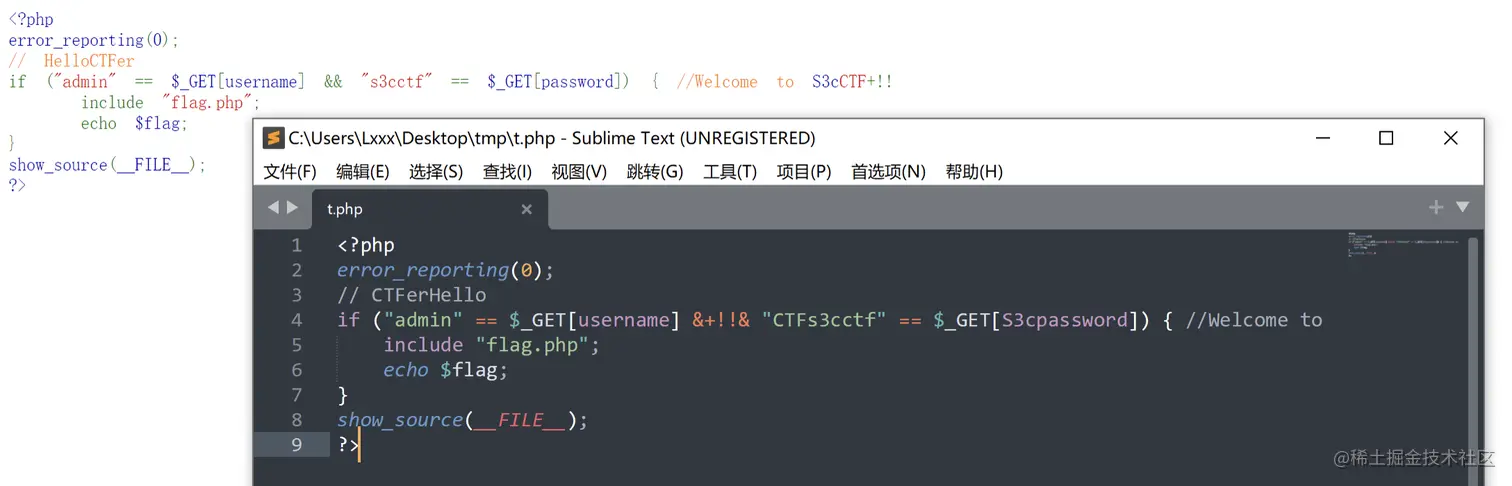Screen dimensions: 1512x486
Task: Maximize the Sublime Text window
Action: coord(1386,138)
